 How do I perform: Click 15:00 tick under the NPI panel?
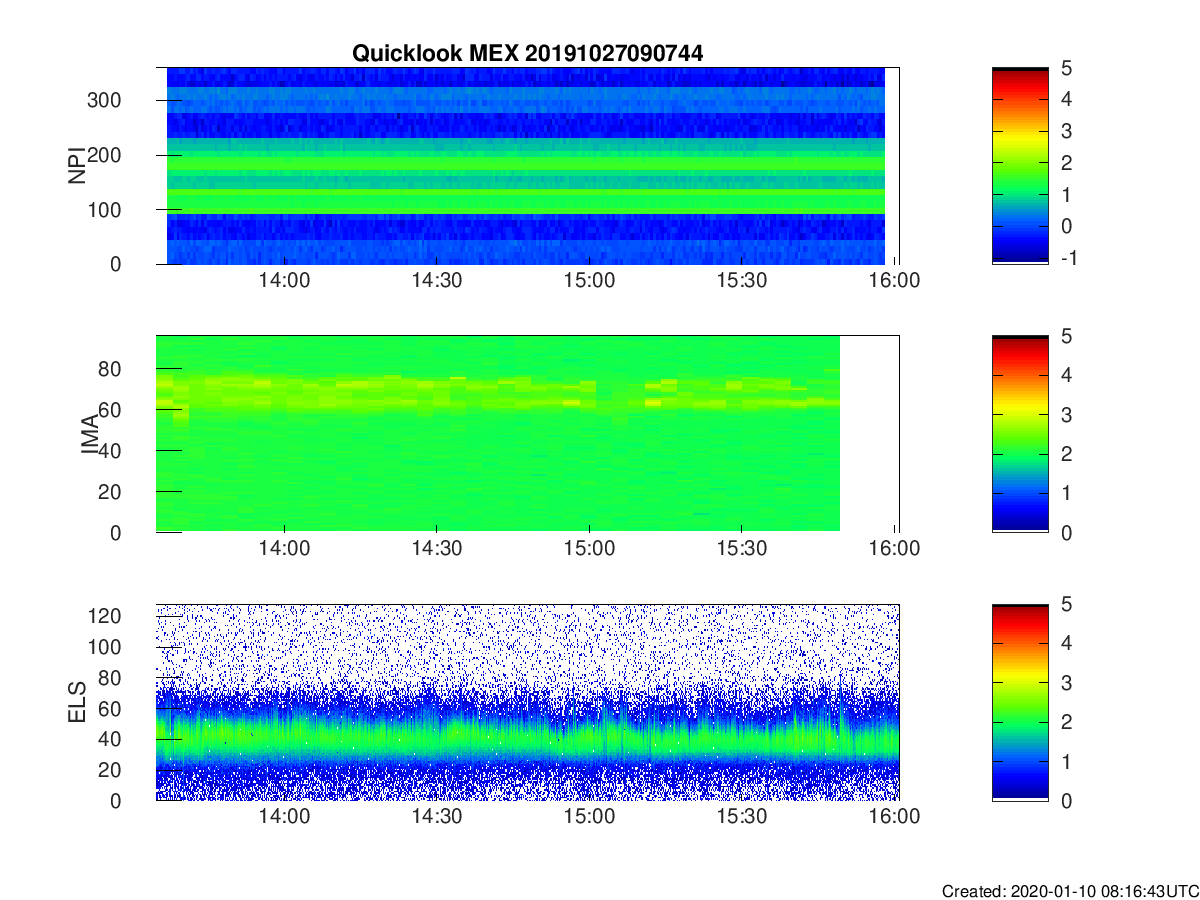[589, 281]
